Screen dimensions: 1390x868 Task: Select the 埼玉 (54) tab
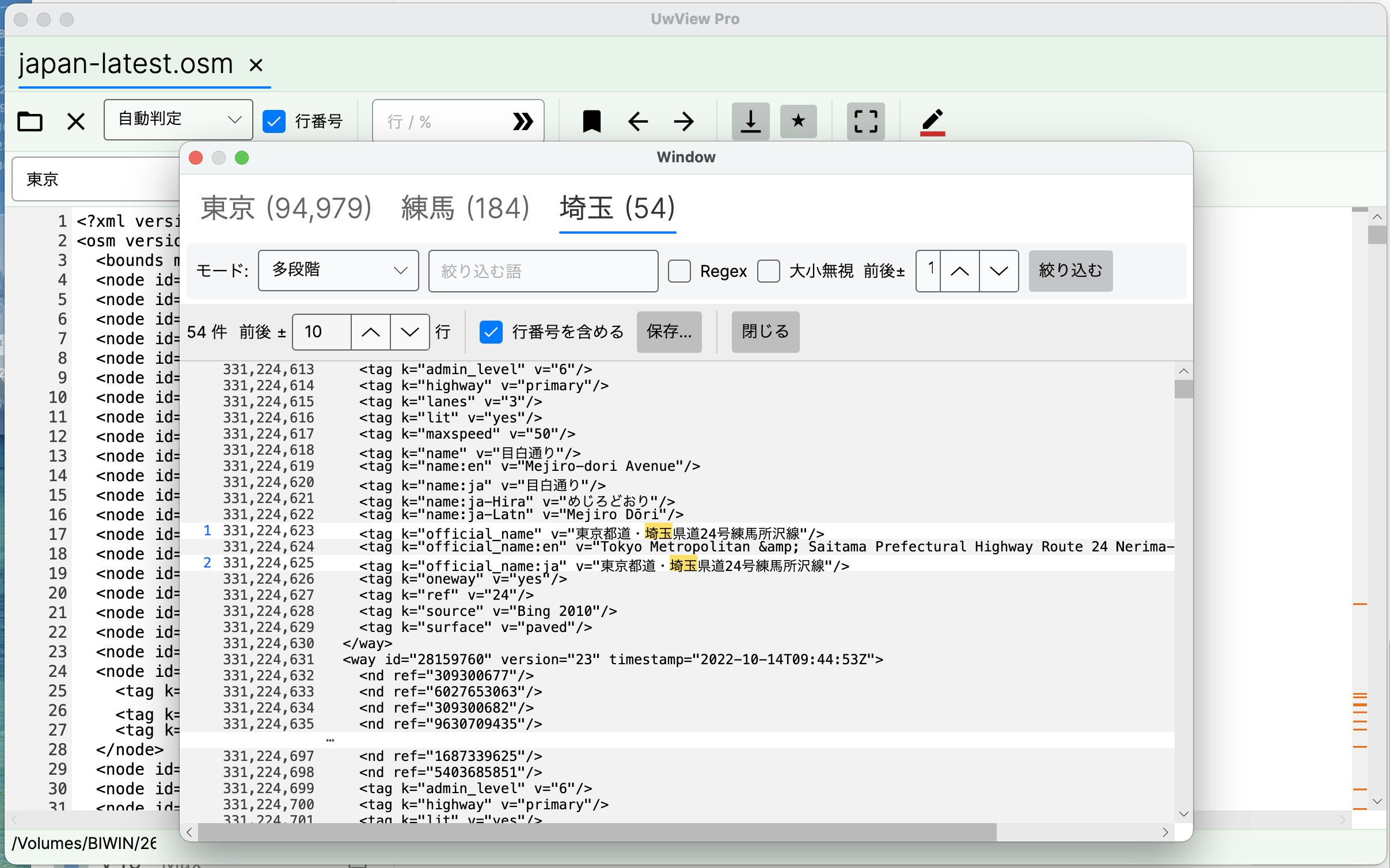tap(617, 208)
